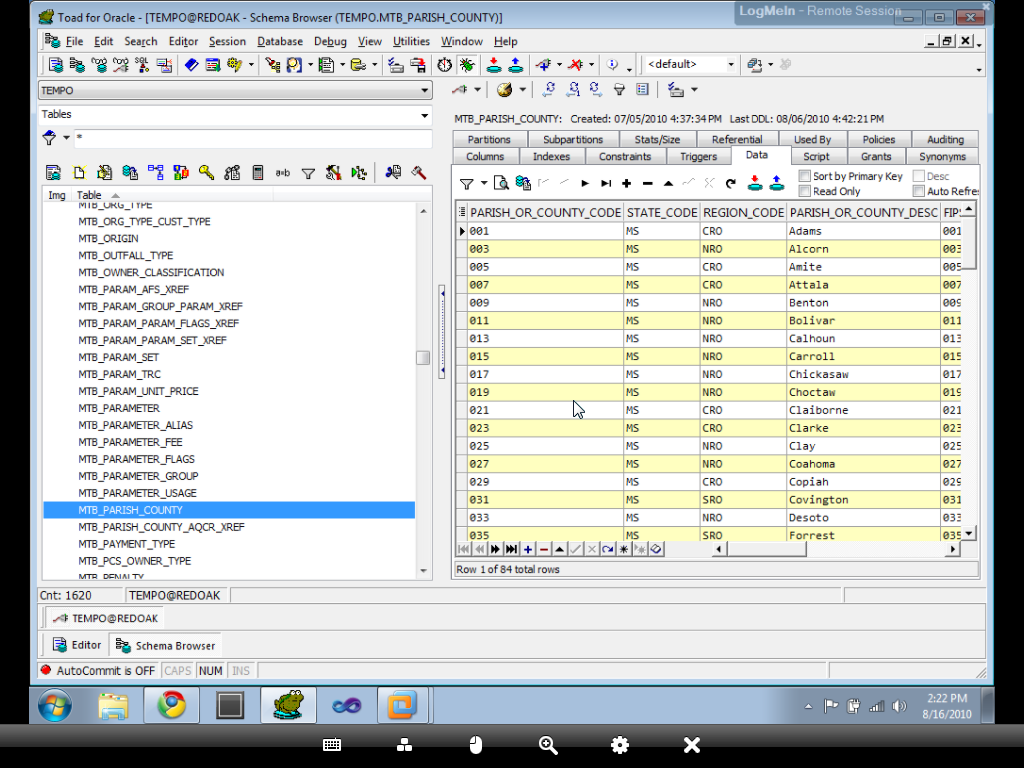Click the rollback icon with blue arrow in main toolbar
Screen dimensions: 1024x768
(x=516, y=65)
